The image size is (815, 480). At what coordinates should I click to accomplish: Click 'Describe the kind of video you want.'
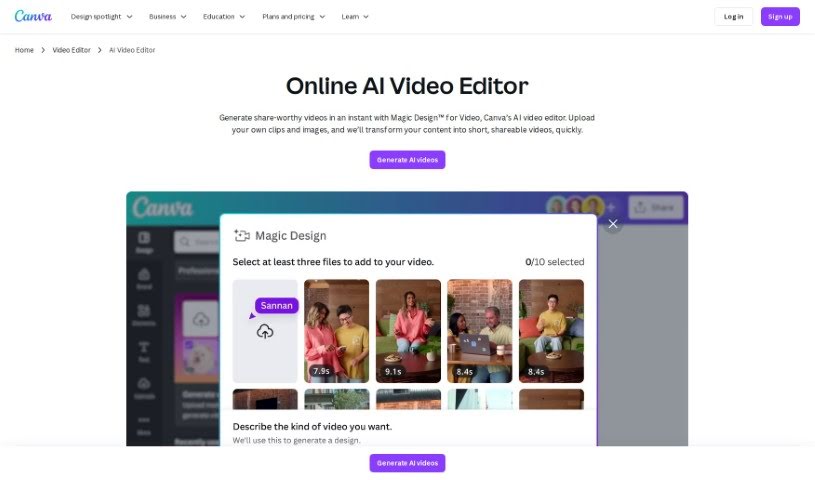click(312, 426)
